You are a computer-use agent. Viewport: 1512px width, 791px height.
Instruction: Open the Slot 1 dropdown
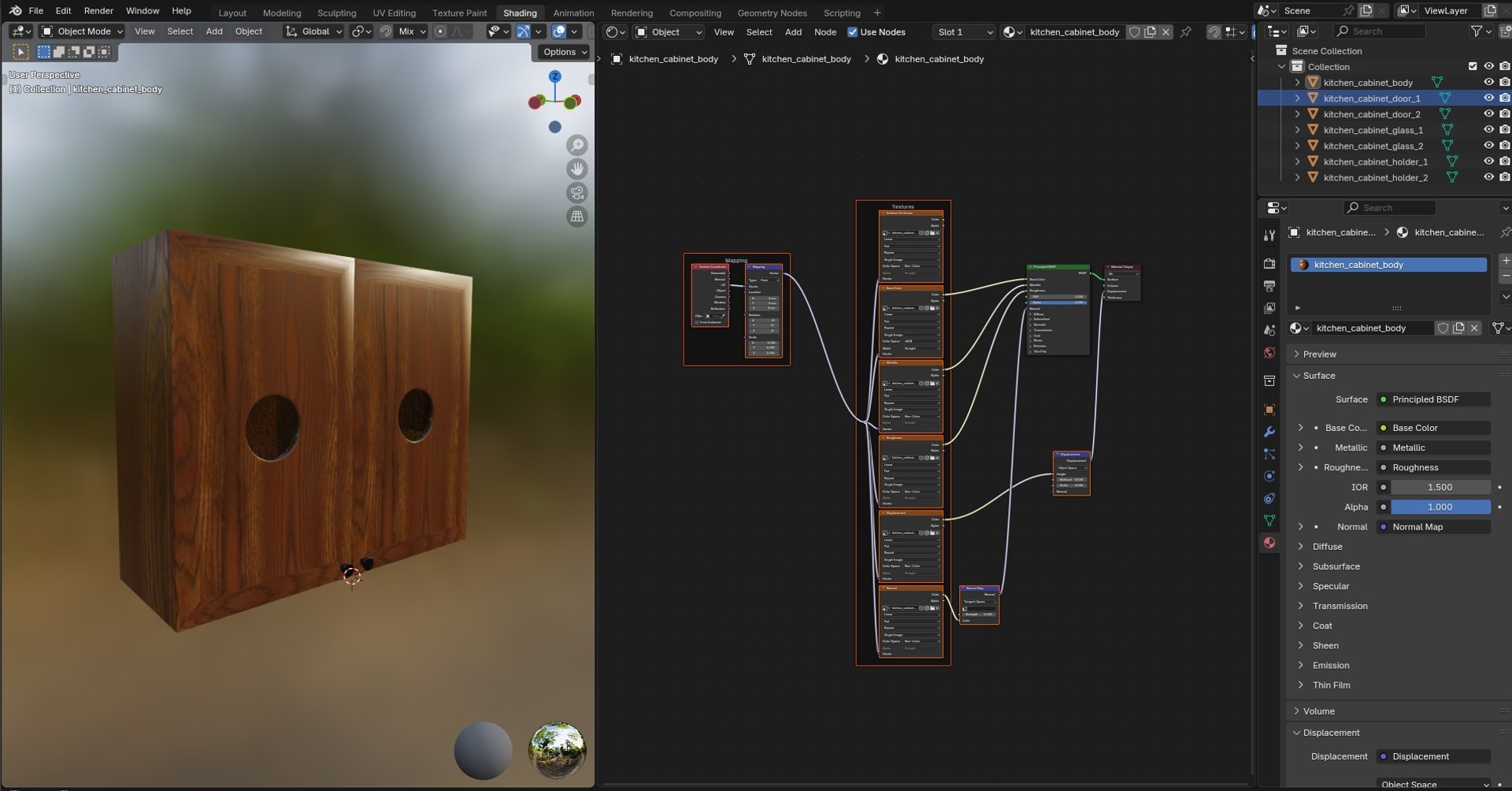point(964,32)
